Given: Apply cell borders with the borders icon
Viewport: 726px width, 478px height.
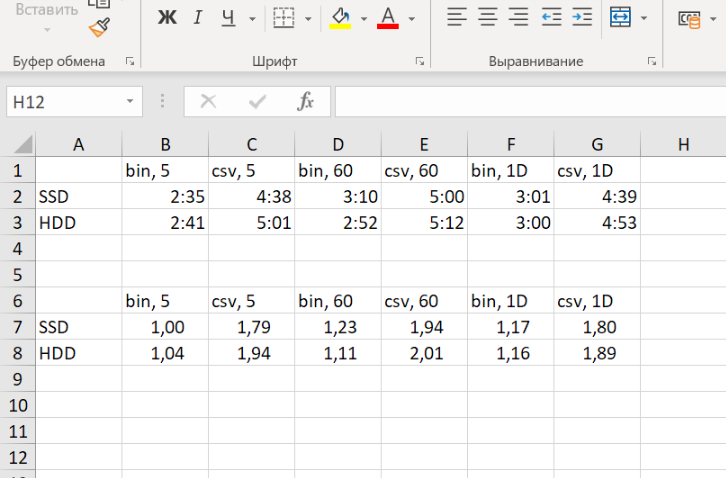Looking at the screenshot, I should pyautogui.click(x=284, y=17).
